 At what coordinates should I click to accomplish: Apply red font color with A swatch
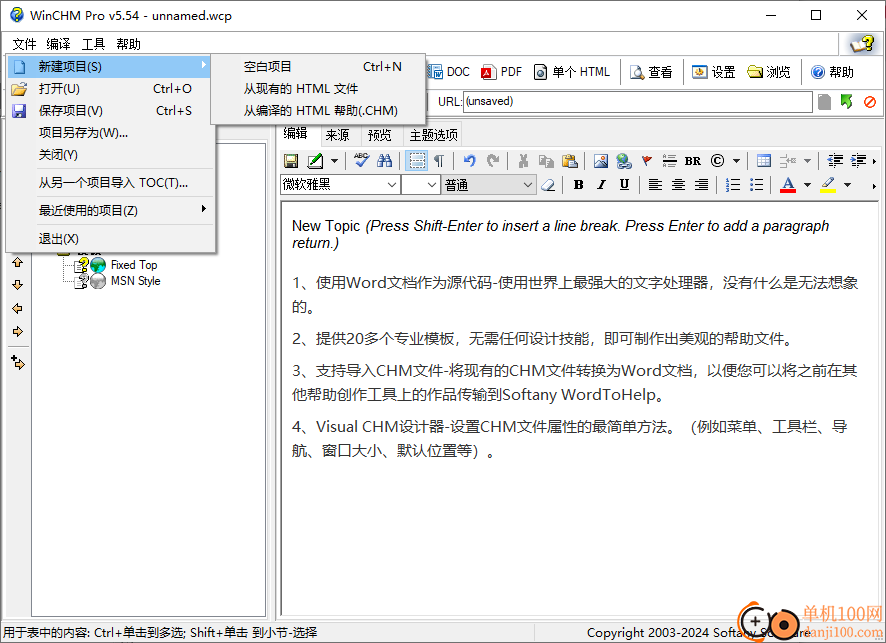[x=788, y=185]
